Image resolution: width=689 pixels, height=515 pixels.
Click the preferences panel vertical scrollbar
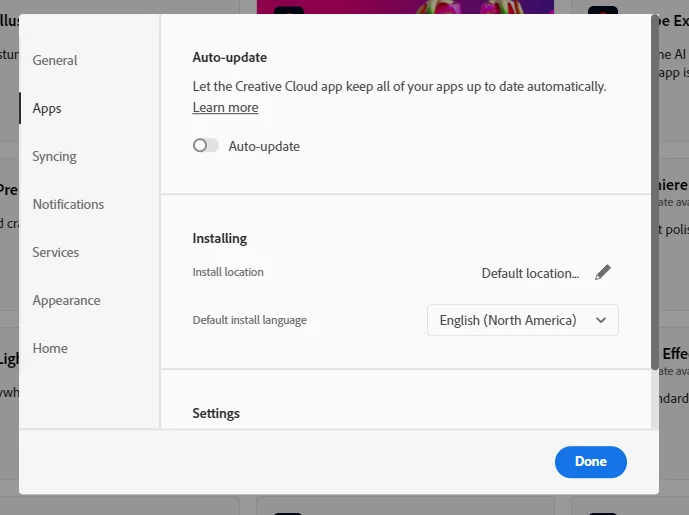click(655, 193)
